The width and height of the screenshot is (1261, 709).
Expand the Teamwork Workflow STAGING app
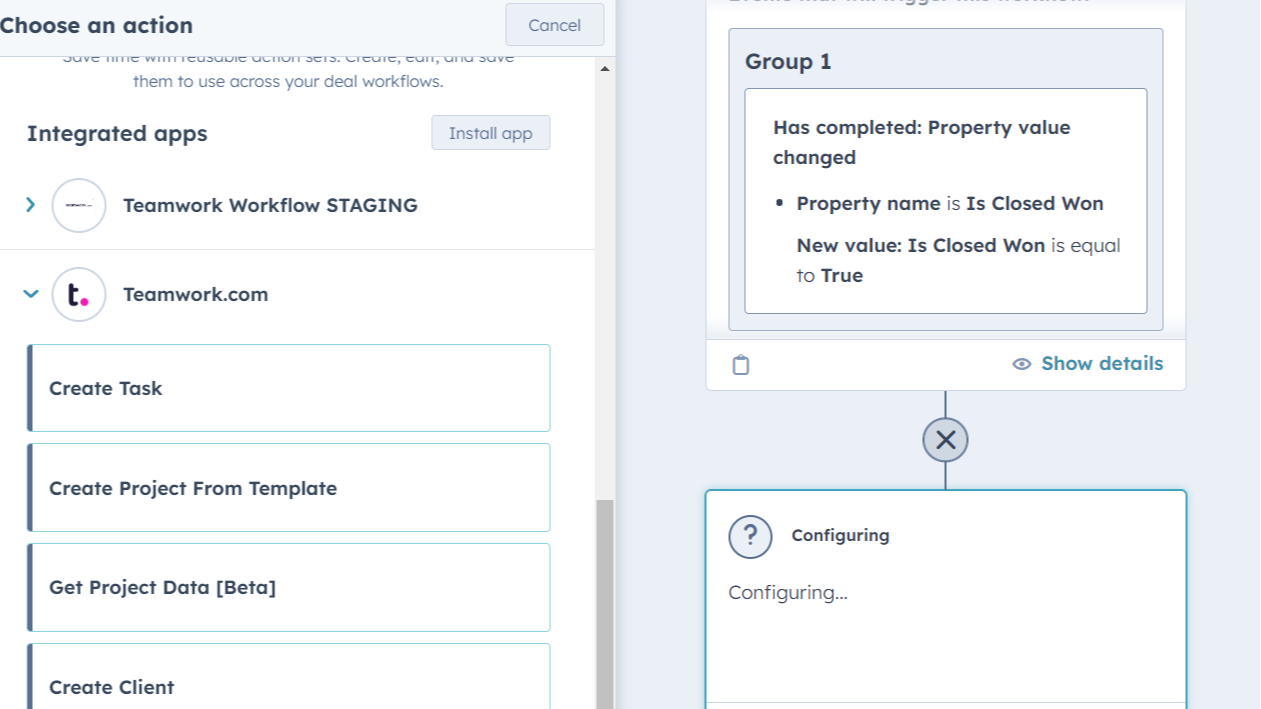[x=30, y=205]
